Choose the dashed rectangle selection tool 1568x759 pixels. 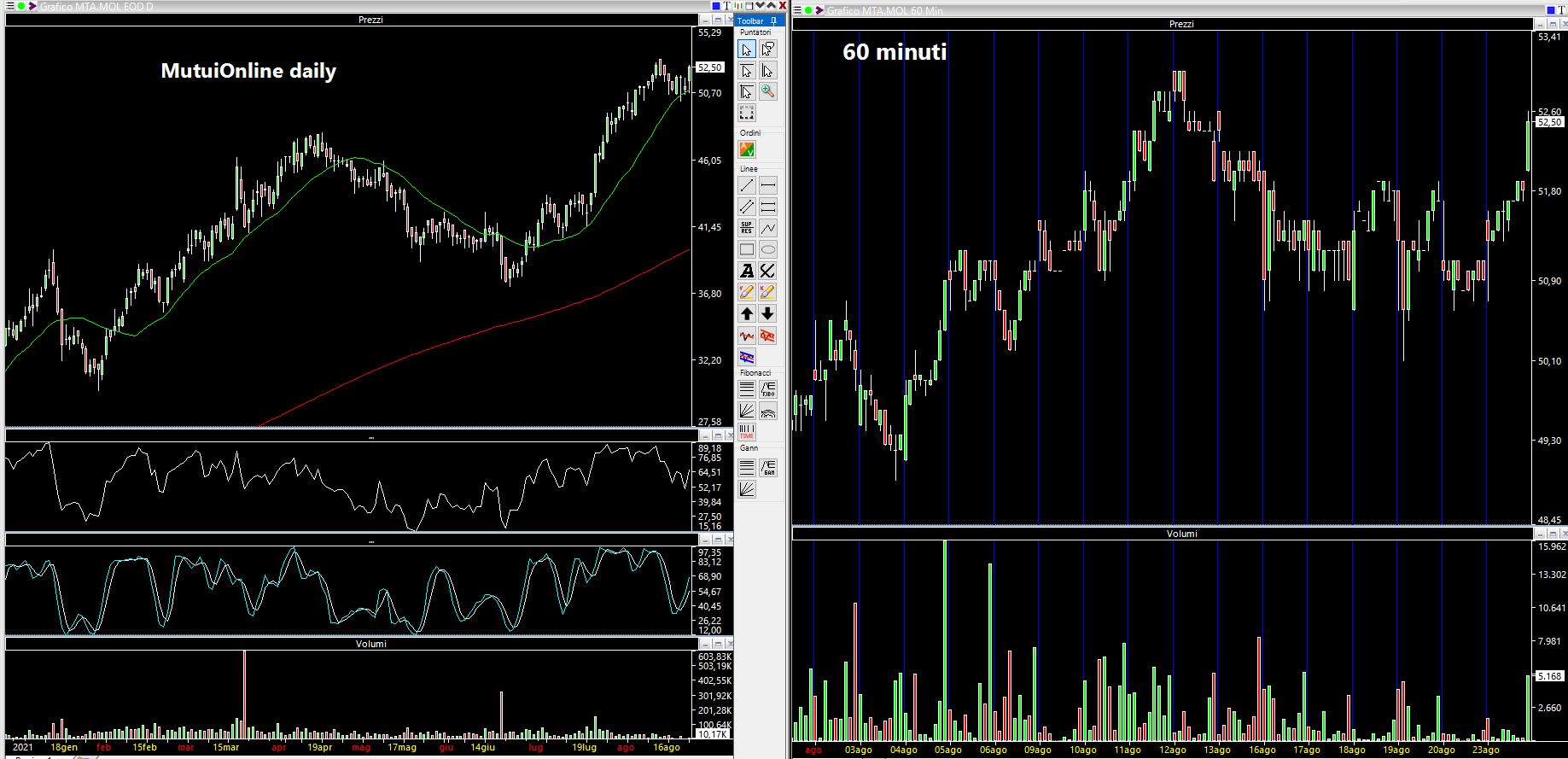click(x=747, y=114)
